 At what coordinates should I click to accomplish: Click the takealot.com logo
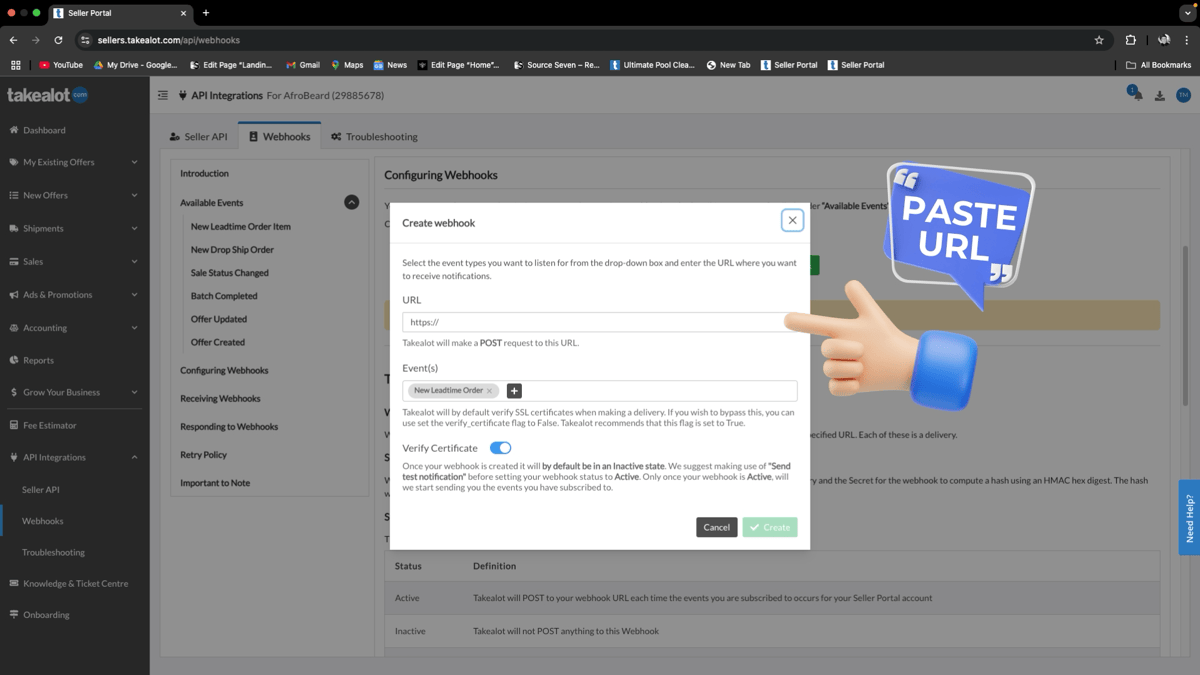tap(47, 95)
